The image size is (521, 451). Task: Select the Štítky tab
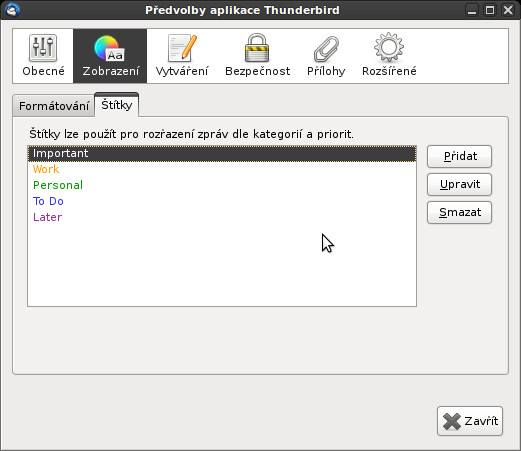(117, 105)
